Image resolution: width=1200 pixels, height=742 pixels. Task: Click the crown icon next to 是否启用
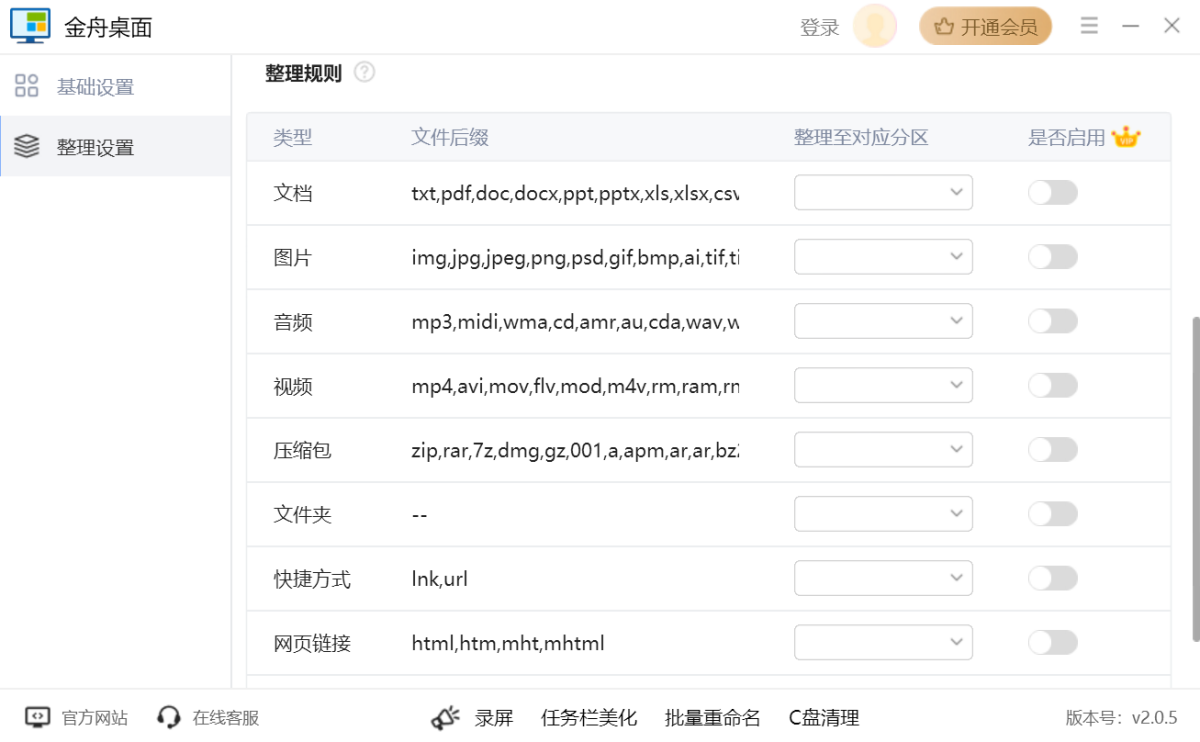tap(1126, 137)
